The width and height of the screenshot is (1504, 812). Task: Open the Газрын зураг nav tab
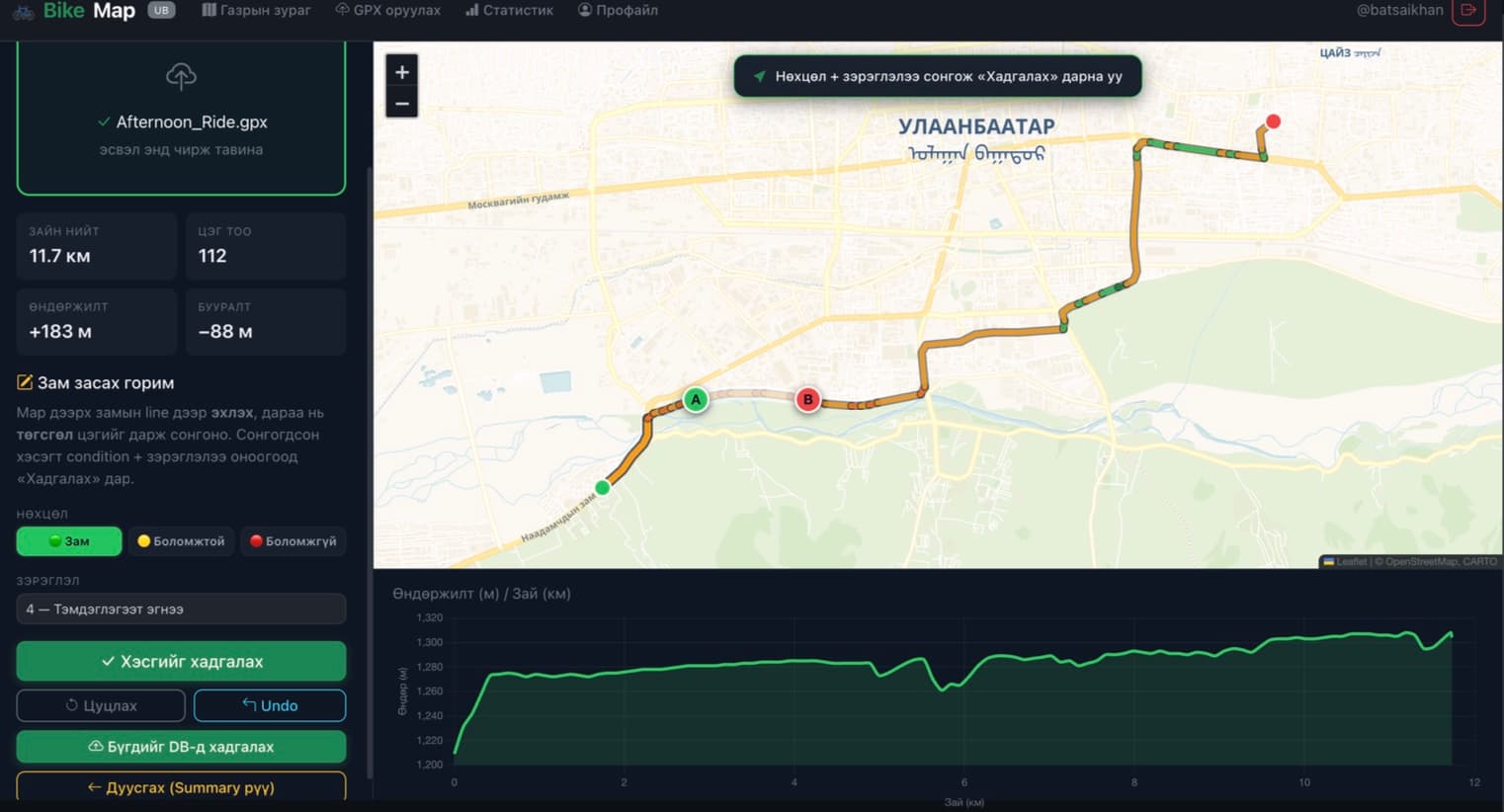pyautogui.click(x=256, y=10)
